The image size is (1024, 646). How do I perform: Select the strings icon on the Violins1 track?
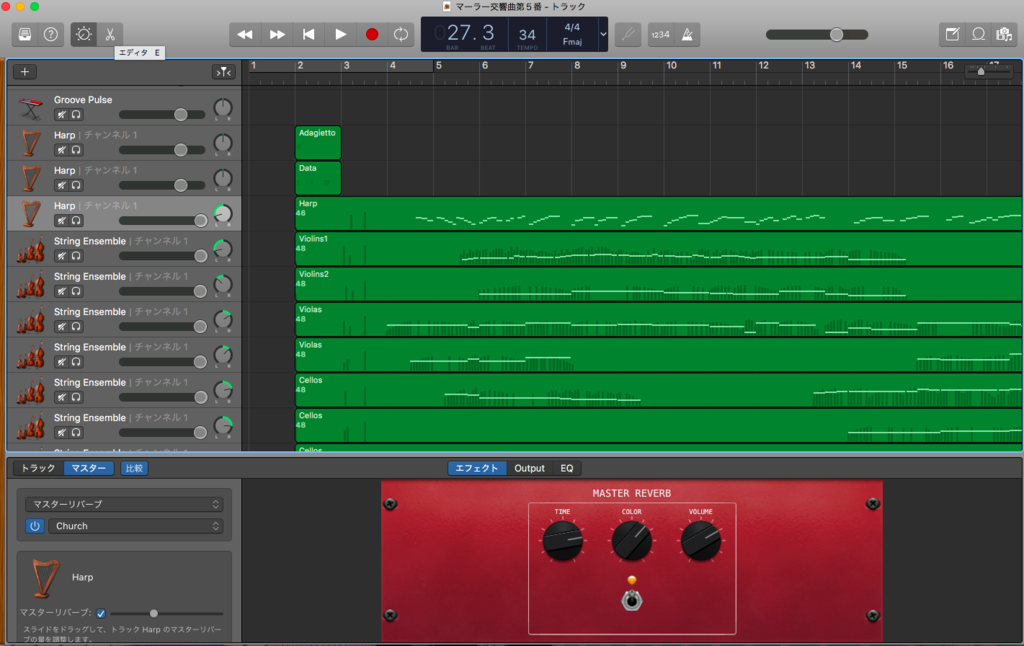coord(31,249)
